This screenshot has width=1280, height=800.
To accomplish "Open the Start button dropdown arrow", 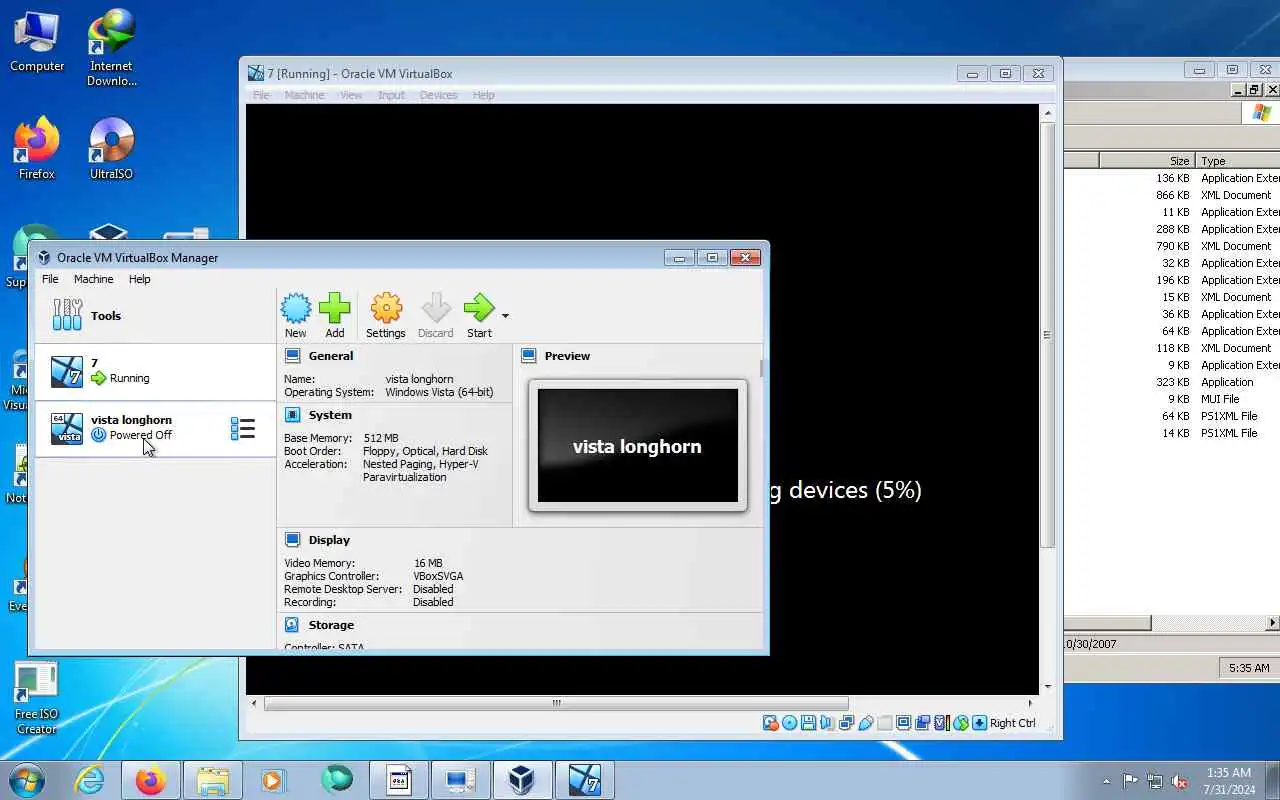I will (505, 316).
